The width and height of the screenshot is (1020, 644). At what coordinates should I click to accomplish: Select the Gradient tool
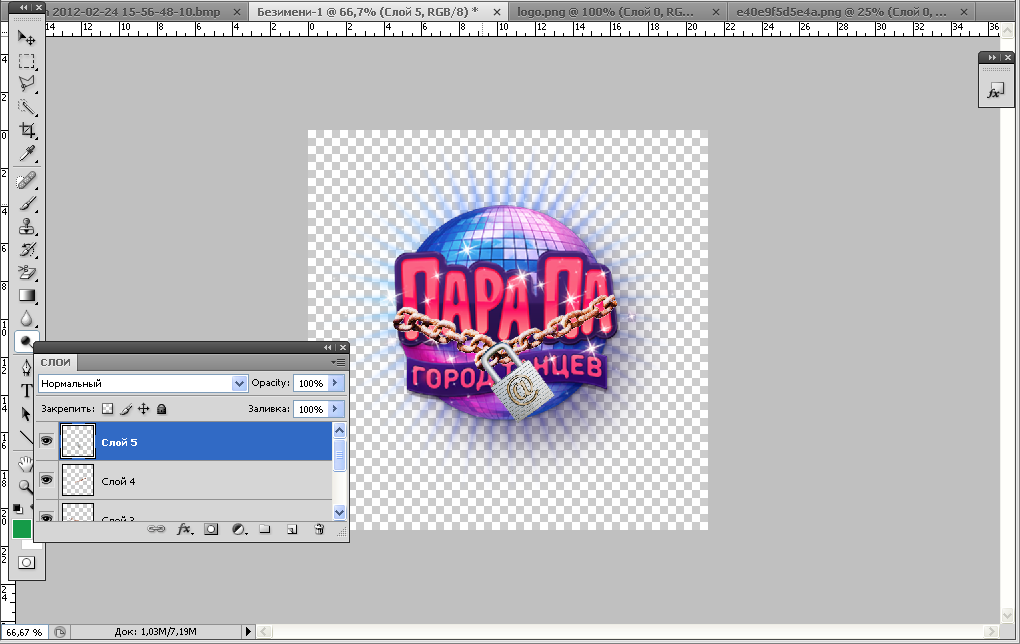coord(26,296)
